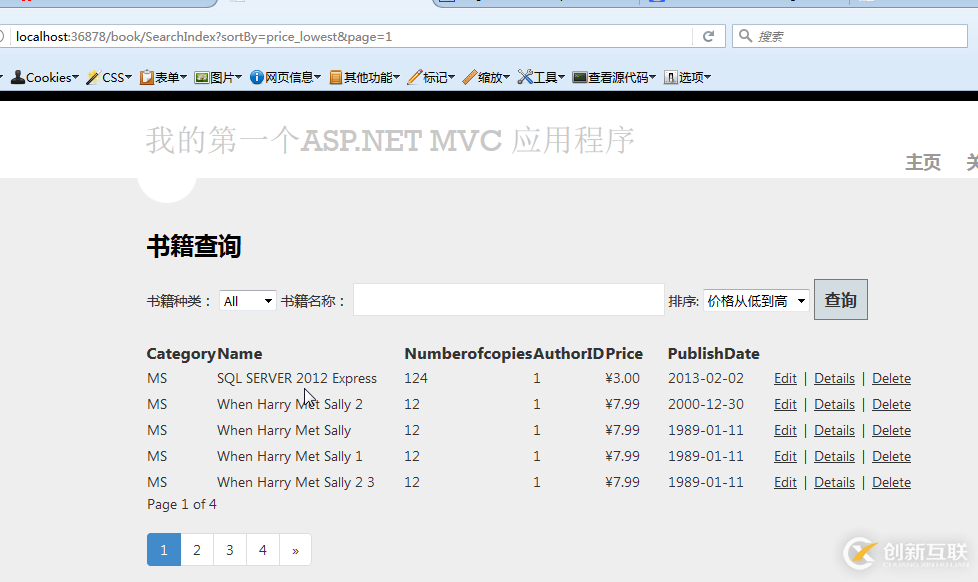The image size is (978, 582).
Task: Click inside the 书籍名称 text field
Action: point(508,299)
